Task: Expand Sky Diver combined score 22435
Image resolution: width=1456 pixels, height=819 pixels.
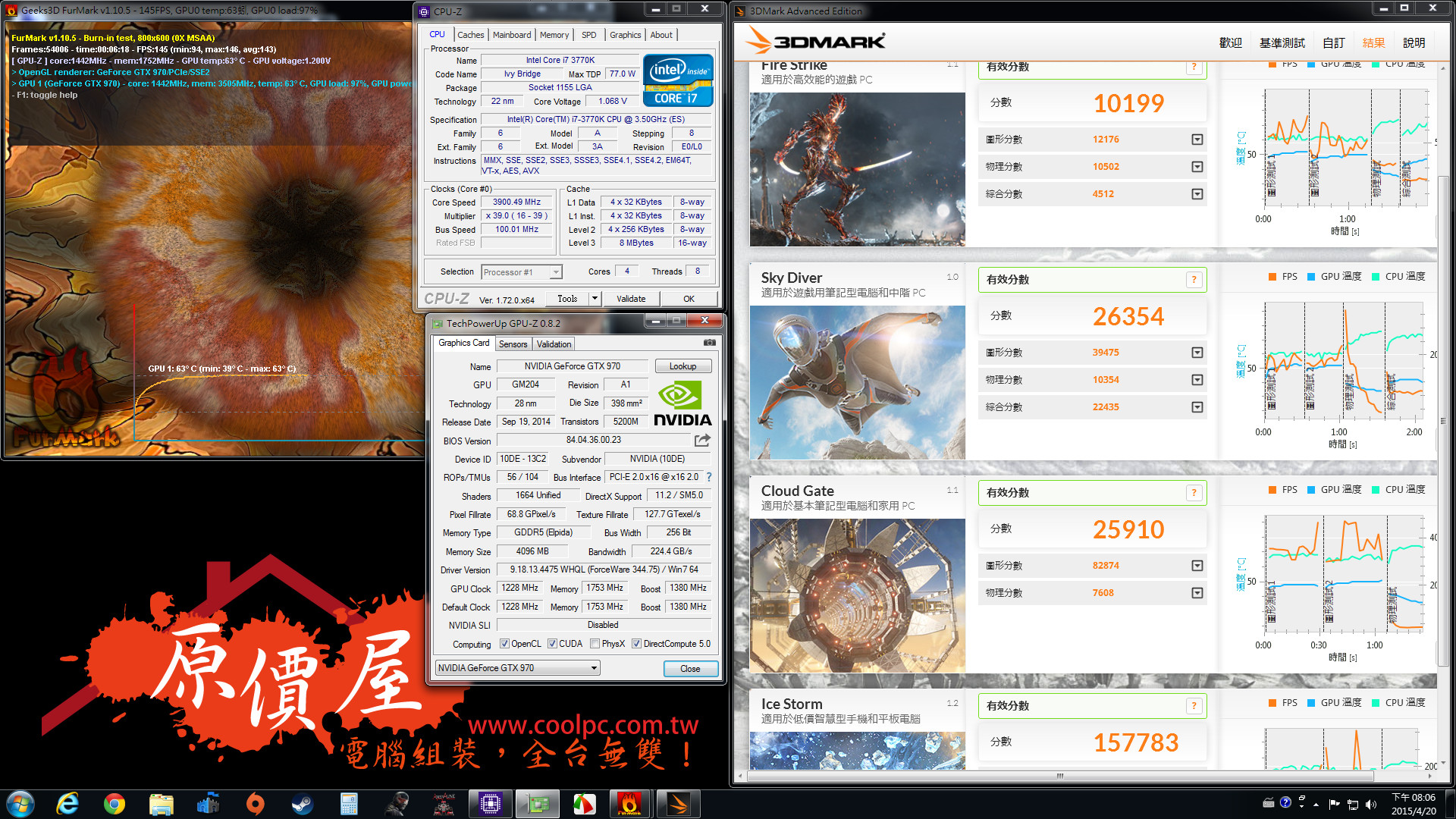Action: click(x=1197, y=407)
